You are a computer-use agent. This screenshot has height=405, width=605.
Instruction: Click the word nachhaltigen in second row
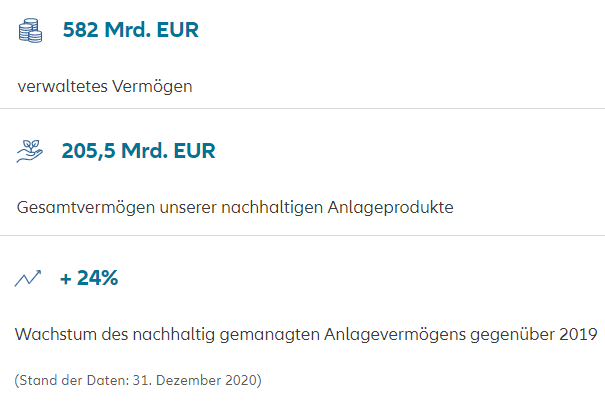tap(272, 208)
